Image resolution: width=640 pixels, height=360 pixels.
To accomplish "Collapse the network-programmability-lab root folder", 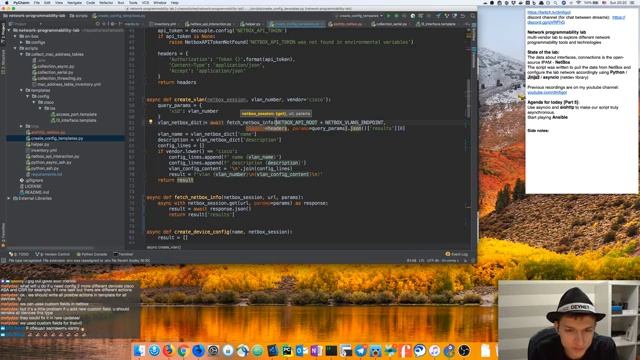I will pyautogui.click(x=9, y=31).
